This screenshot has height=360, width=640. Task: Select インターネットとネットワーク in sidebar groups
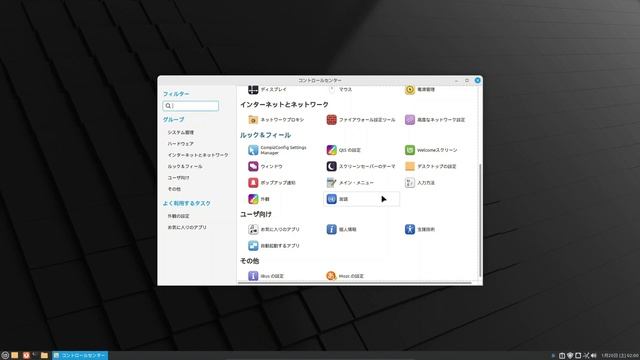[x=198, y=155]
